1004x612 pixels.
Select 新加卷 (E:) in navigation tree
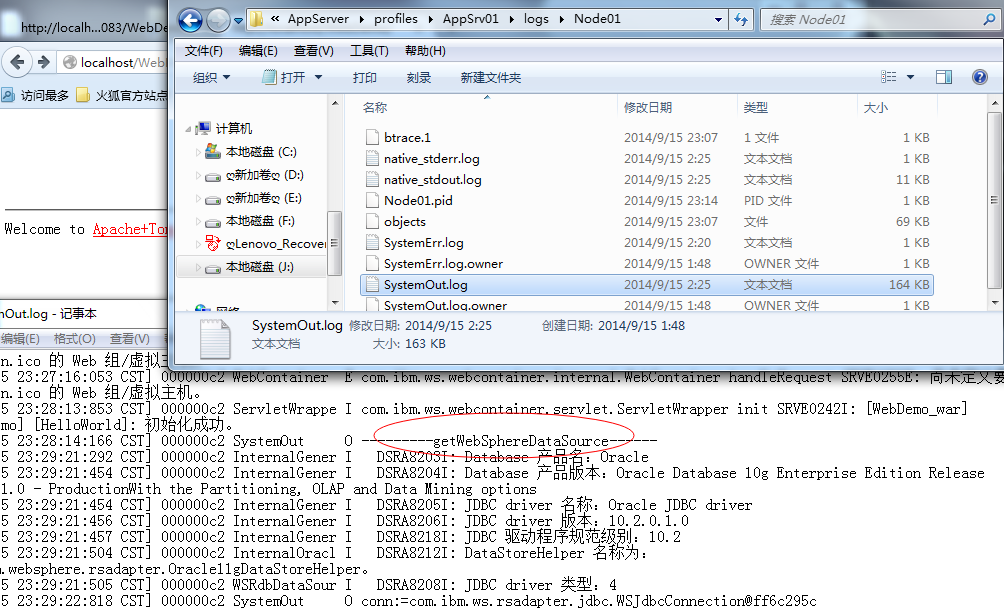click(x=263, y=198)
